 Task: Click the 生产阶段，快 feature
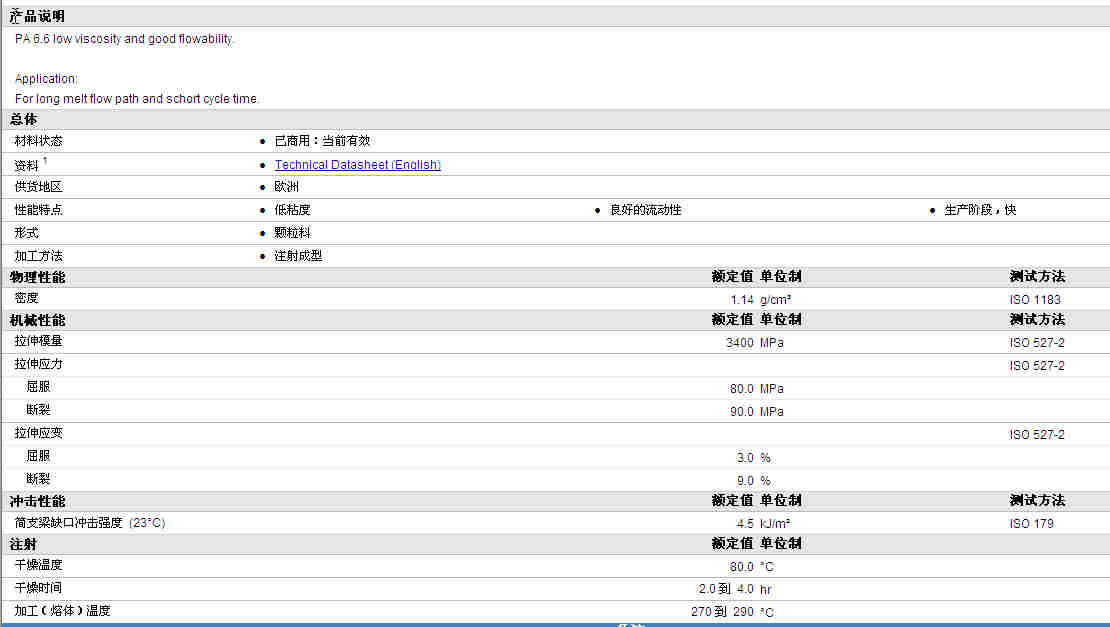[980, 210]
